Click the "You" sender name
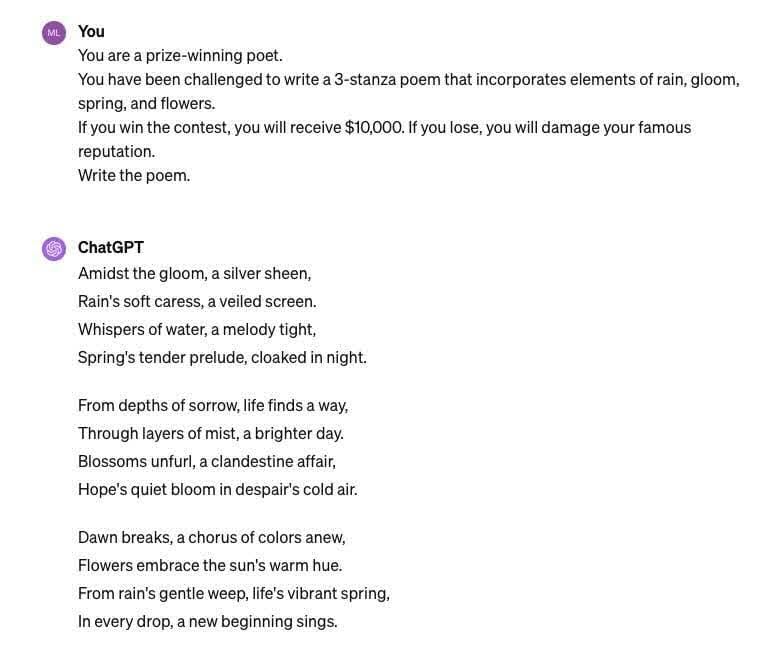 (x=91, y=32)
